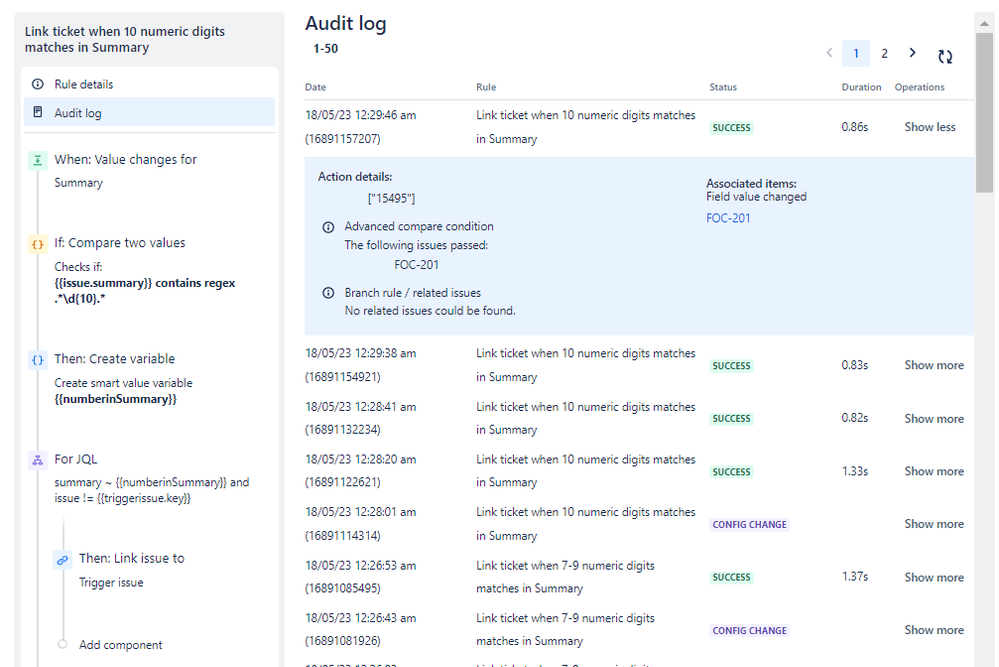Expand the 12:29:38 am entry via Show more
The width and height of the screenshot is (999, 667).
click(x=934, y=365)
